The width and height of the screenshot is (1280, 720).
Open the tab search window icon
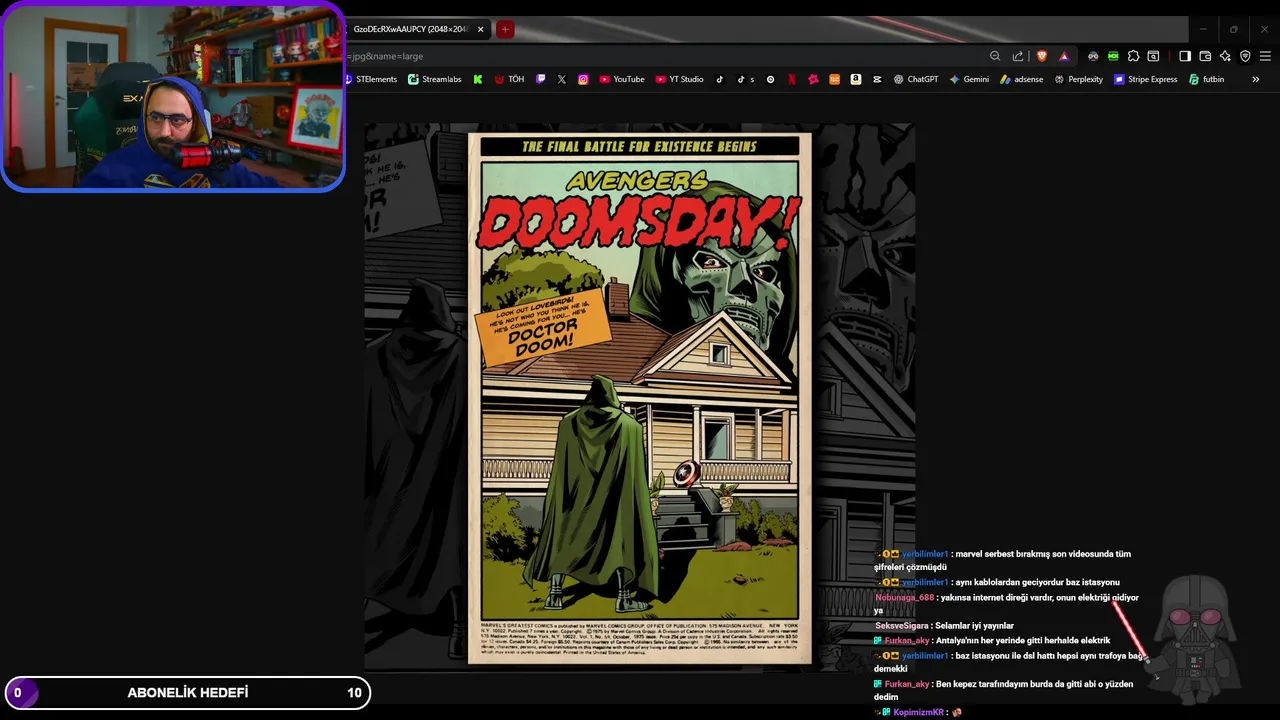[x=1153, y=56]
